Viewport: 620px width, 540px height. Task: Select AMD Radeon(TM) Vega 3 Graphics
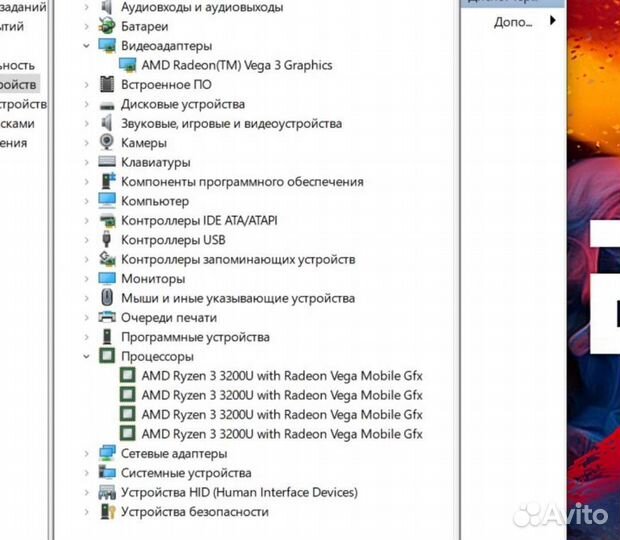237,65
